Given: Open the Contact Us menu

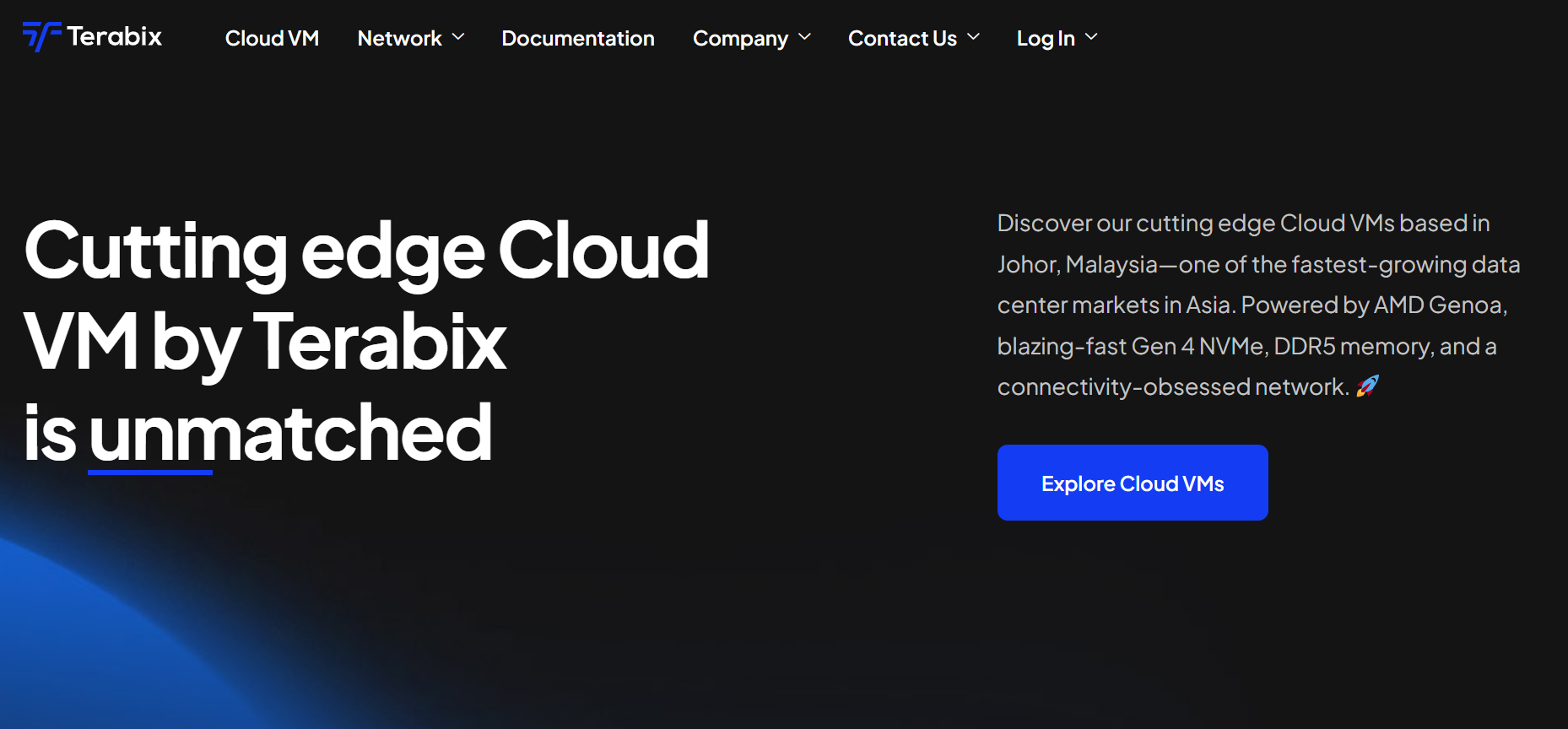Looking at the screenshot, I should pyautogui.click(x=902, y=38).
